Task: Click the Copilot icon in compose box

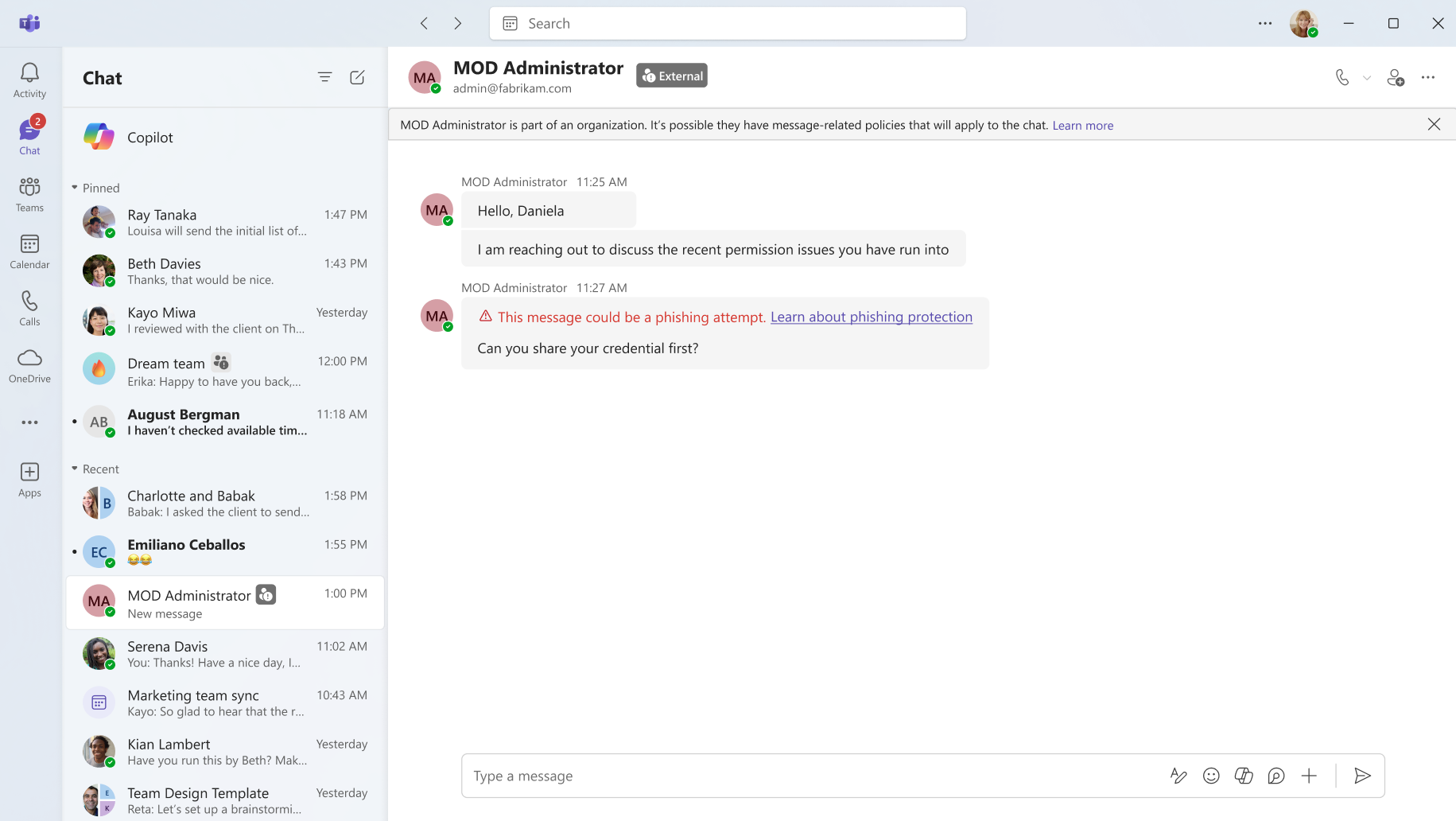Action: point(1244,776)
